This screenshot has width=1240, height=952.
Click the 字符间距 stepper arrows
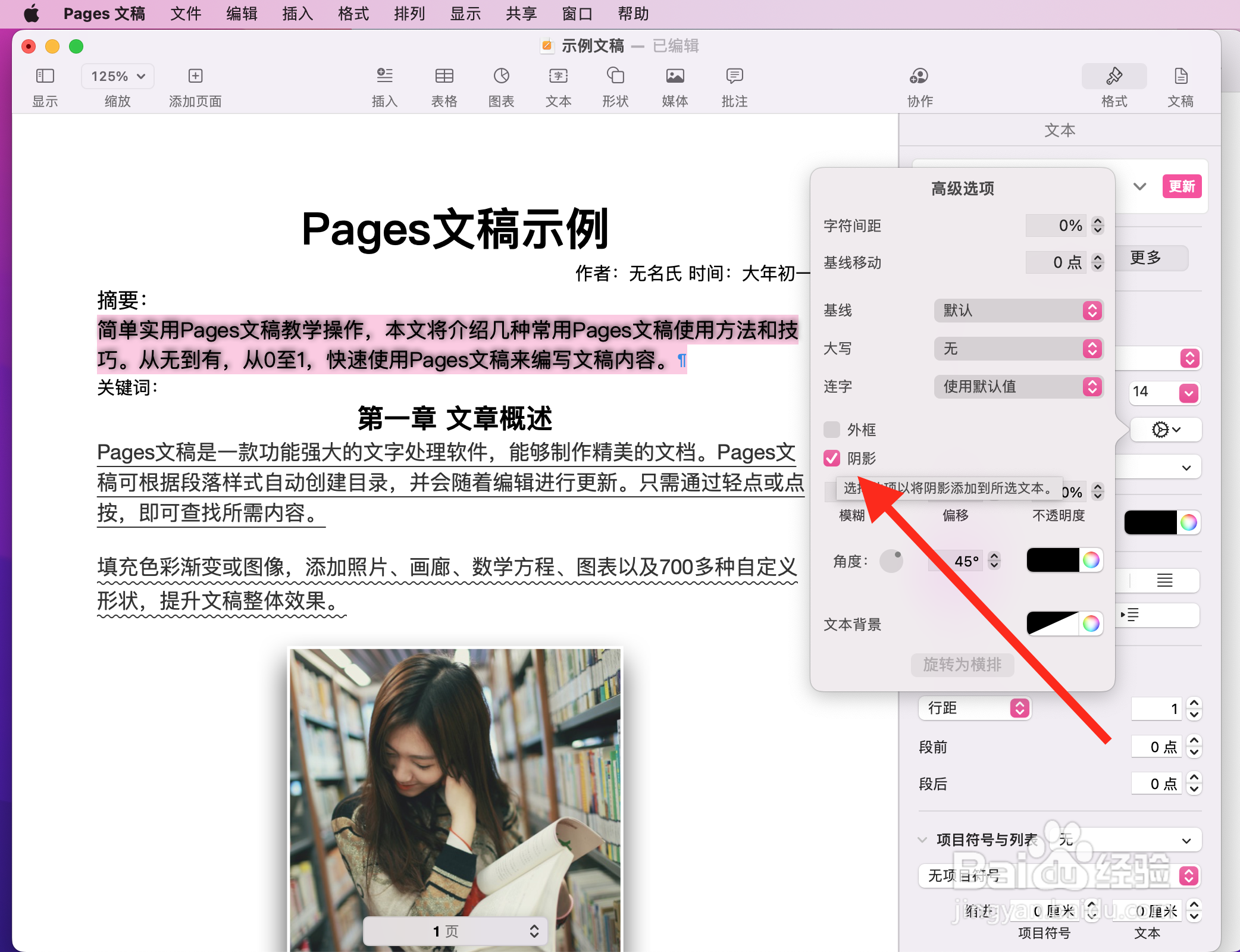pyautogui.click(x=1098, y=226)
